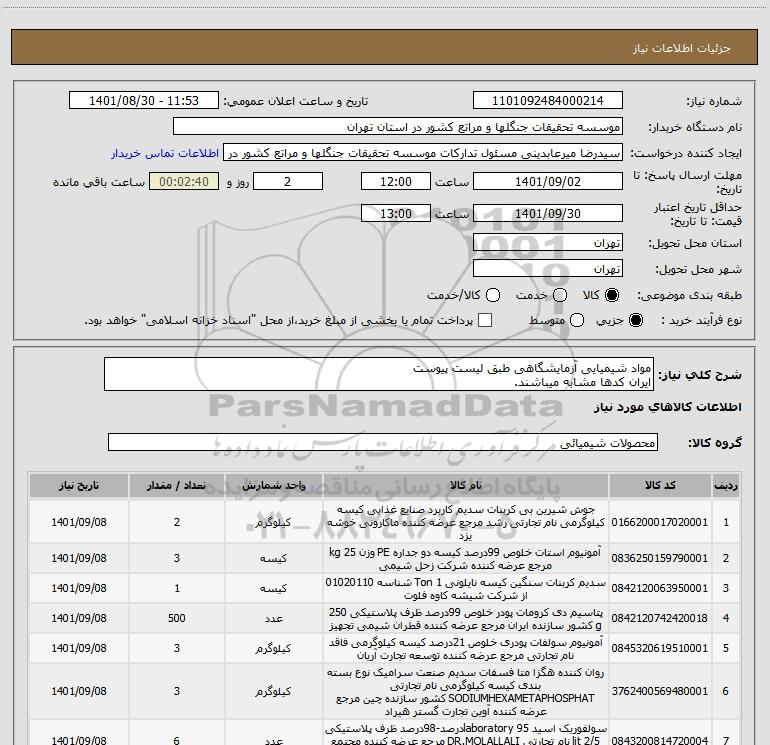Image resolution: width=770 pixels, height=745 pixels.
Task: Click the نام کالا column header
Action: click(x=466, y=485)
